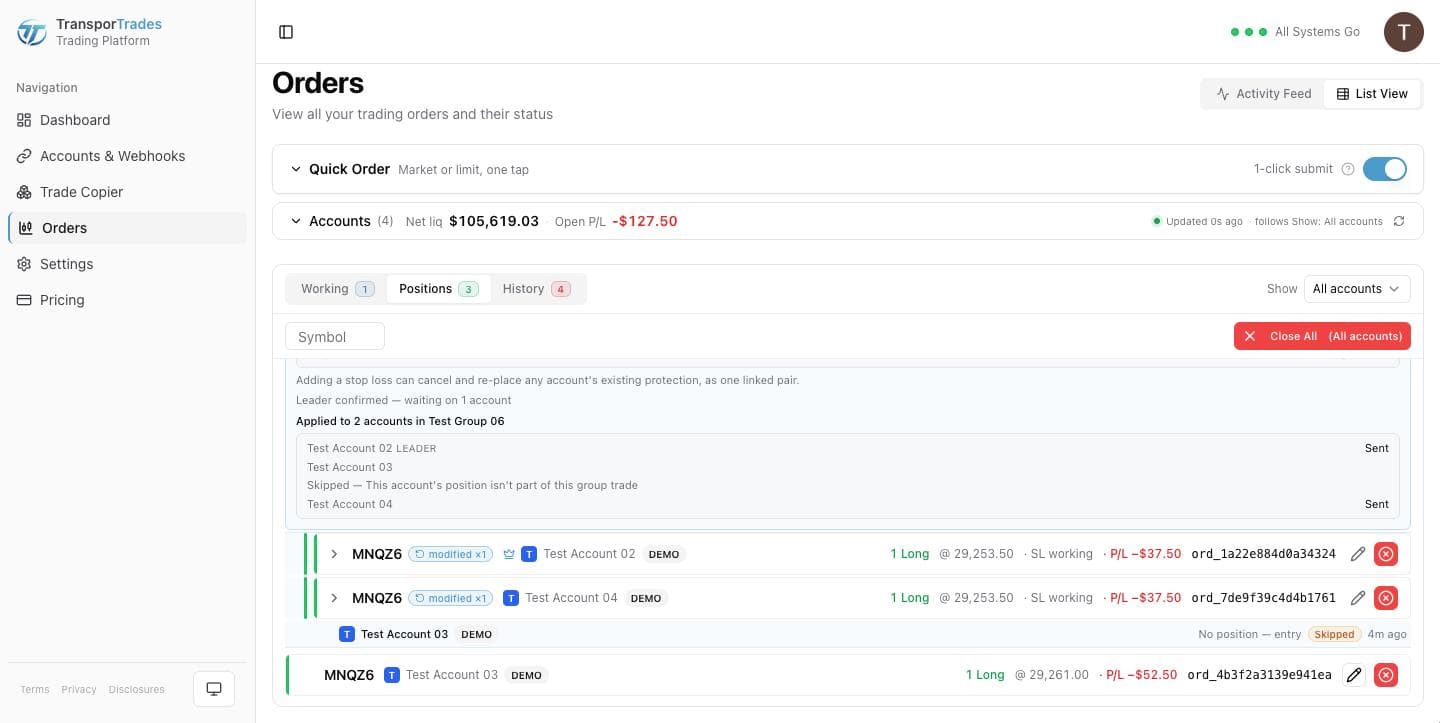Screen dimensions: 1440x723
Task: Click the modified ×1 badge on Test Account 02
Action: coord(451,554)
